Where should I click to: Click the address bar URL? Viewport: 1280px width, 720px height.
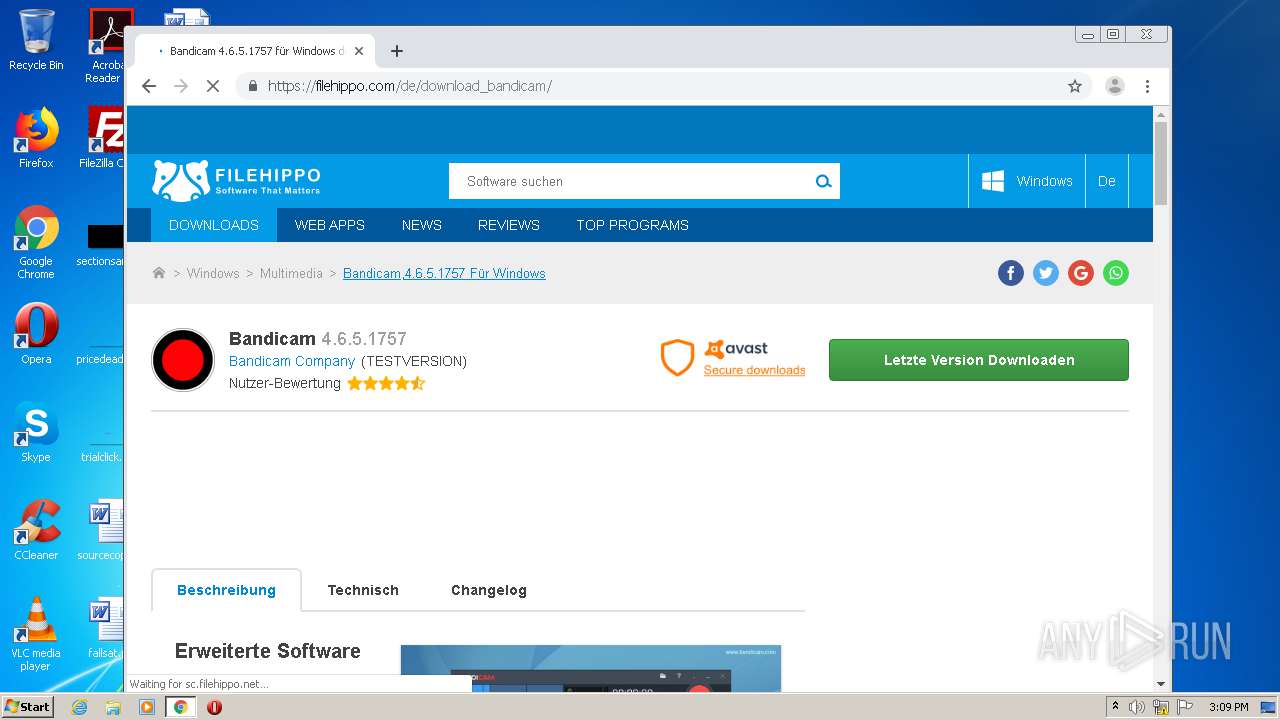pyautogui.click(x=410, y=86)
